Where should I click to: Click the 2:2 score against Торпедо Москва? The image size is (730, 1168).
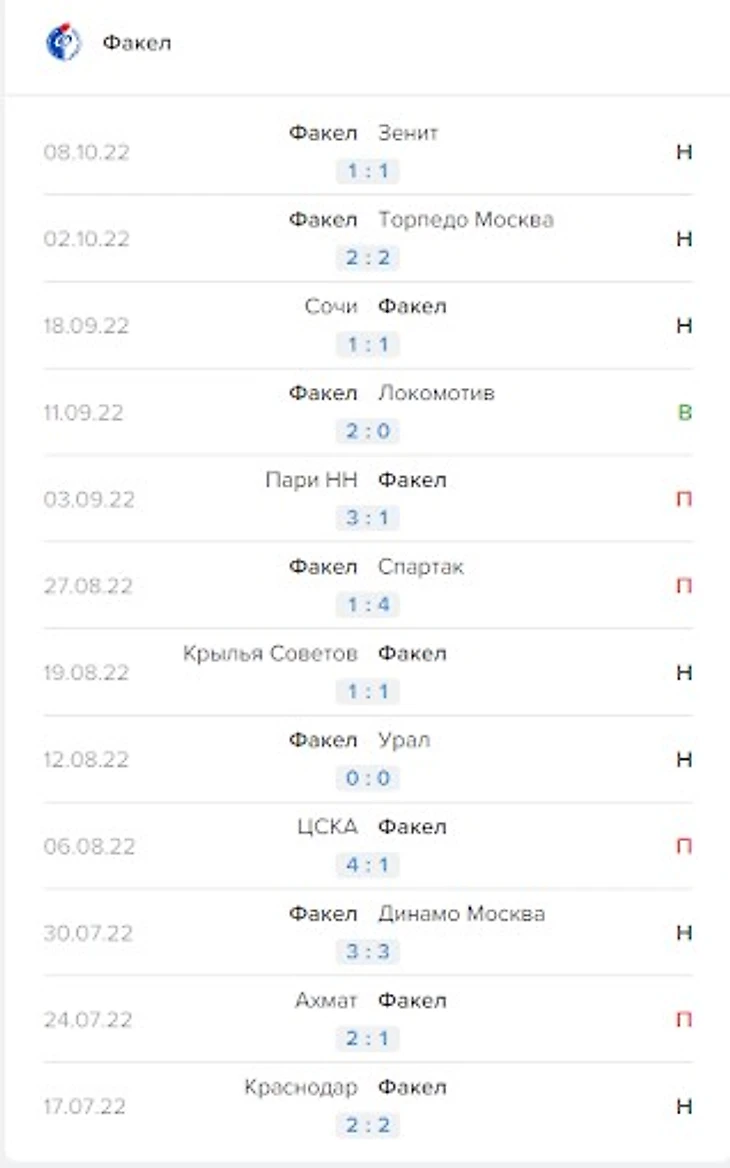(367, 258)
